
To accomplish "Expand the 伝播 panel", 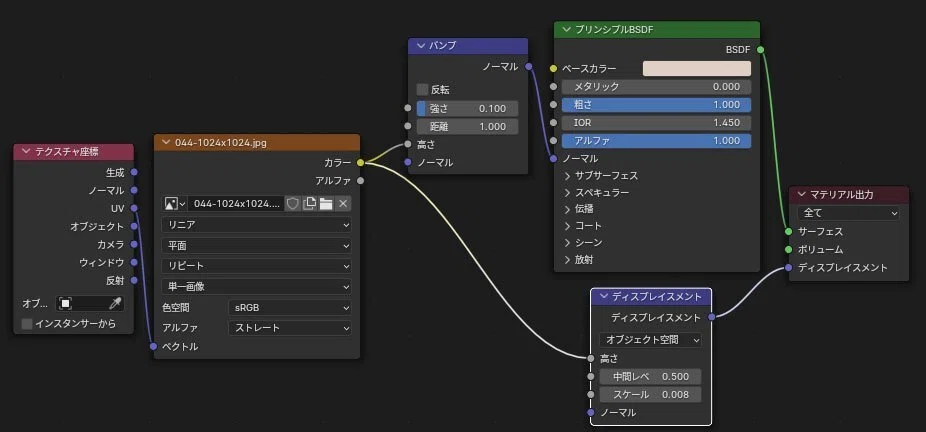I will (568, 209).
